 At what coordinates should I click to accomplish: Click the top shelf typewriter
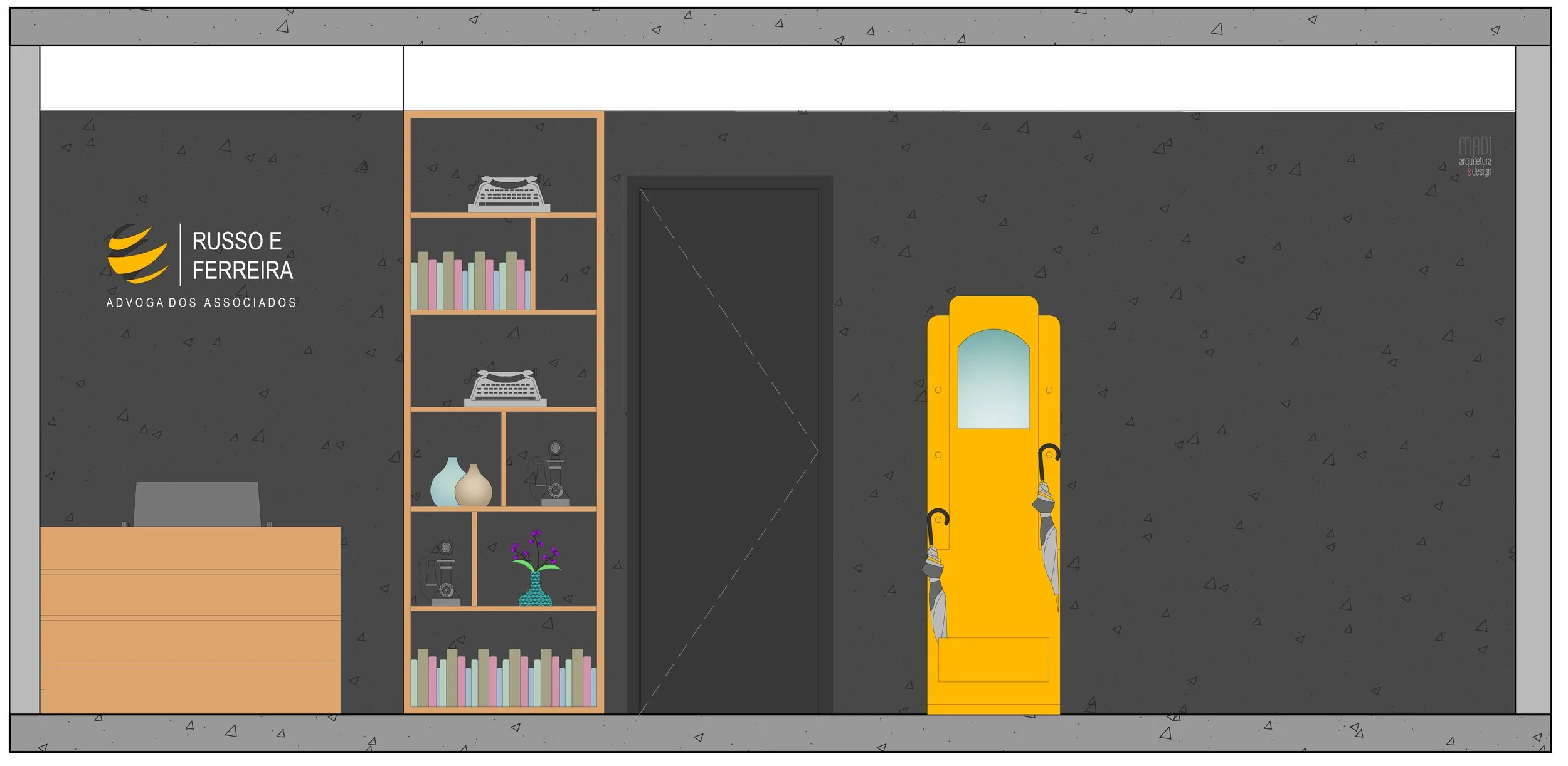509,194
